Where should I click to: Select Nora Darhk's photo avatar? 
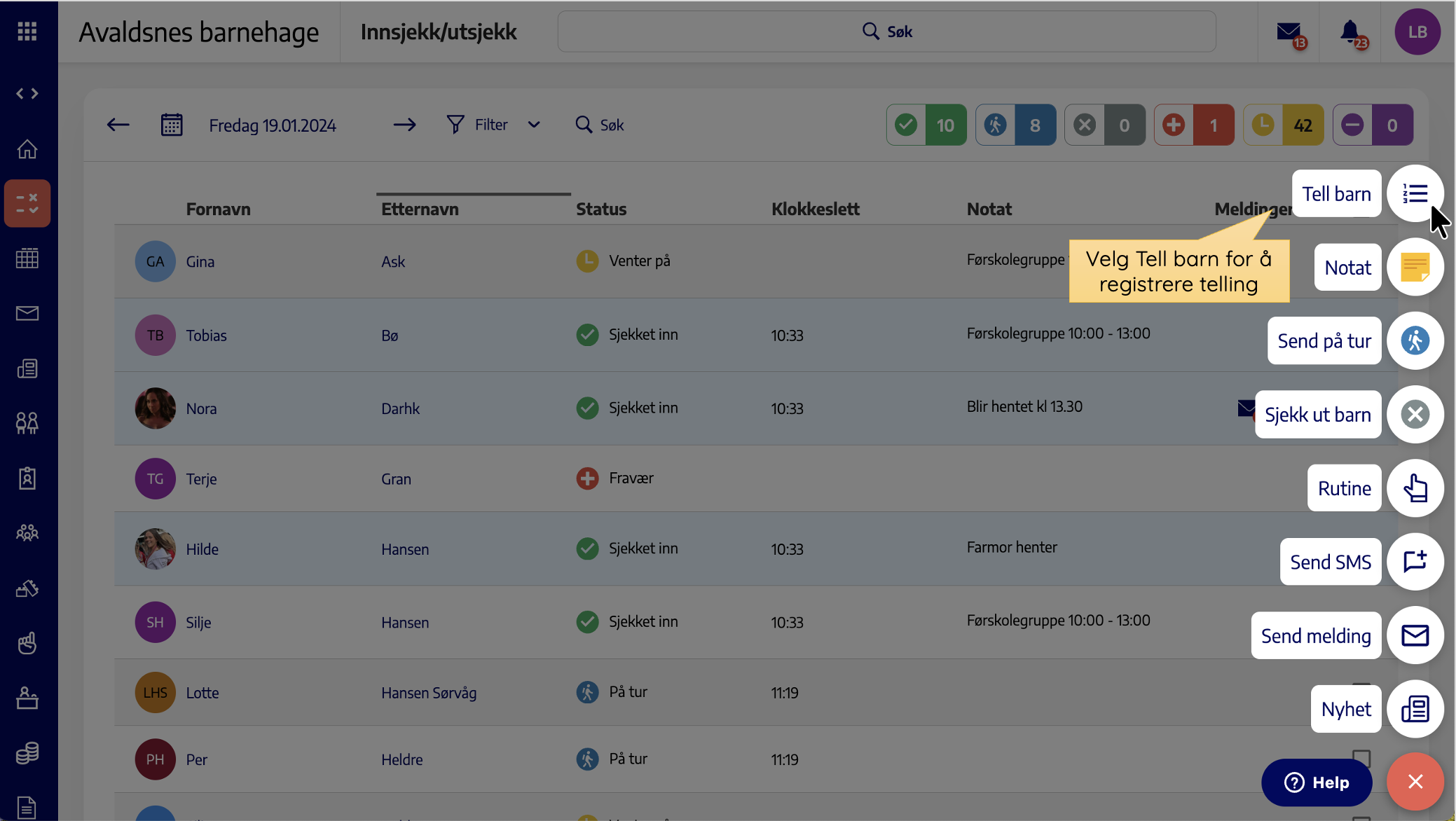coord(155,408)
